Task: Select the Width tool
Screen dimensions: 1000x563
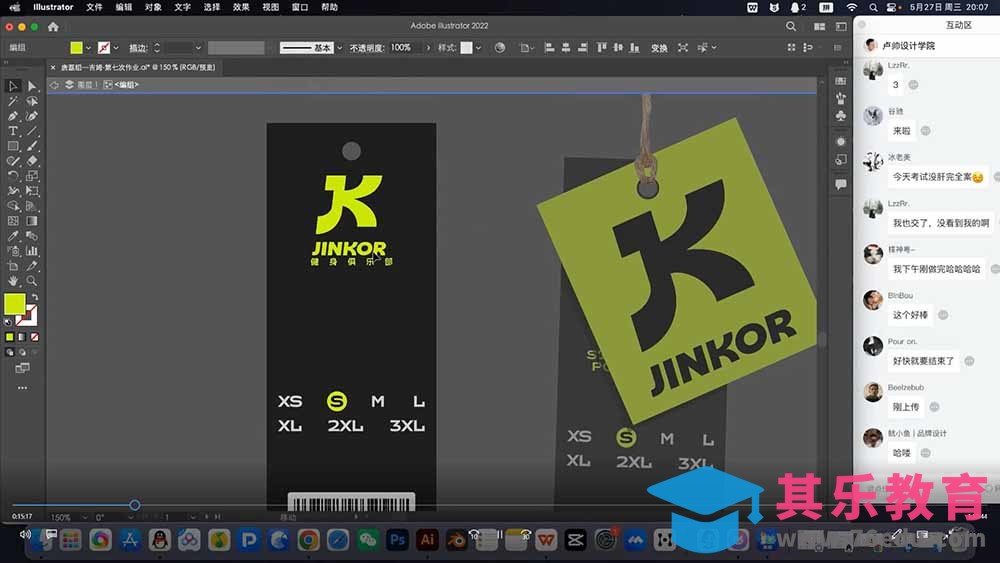Action: [x=13, y=191]
